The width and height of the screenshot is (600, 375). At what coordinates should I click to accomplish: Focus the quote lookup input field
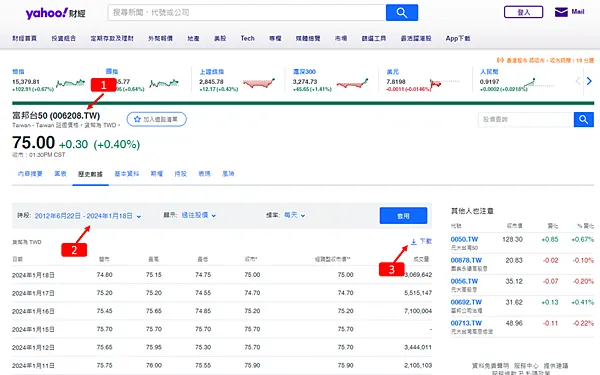[x=526, y=120]
